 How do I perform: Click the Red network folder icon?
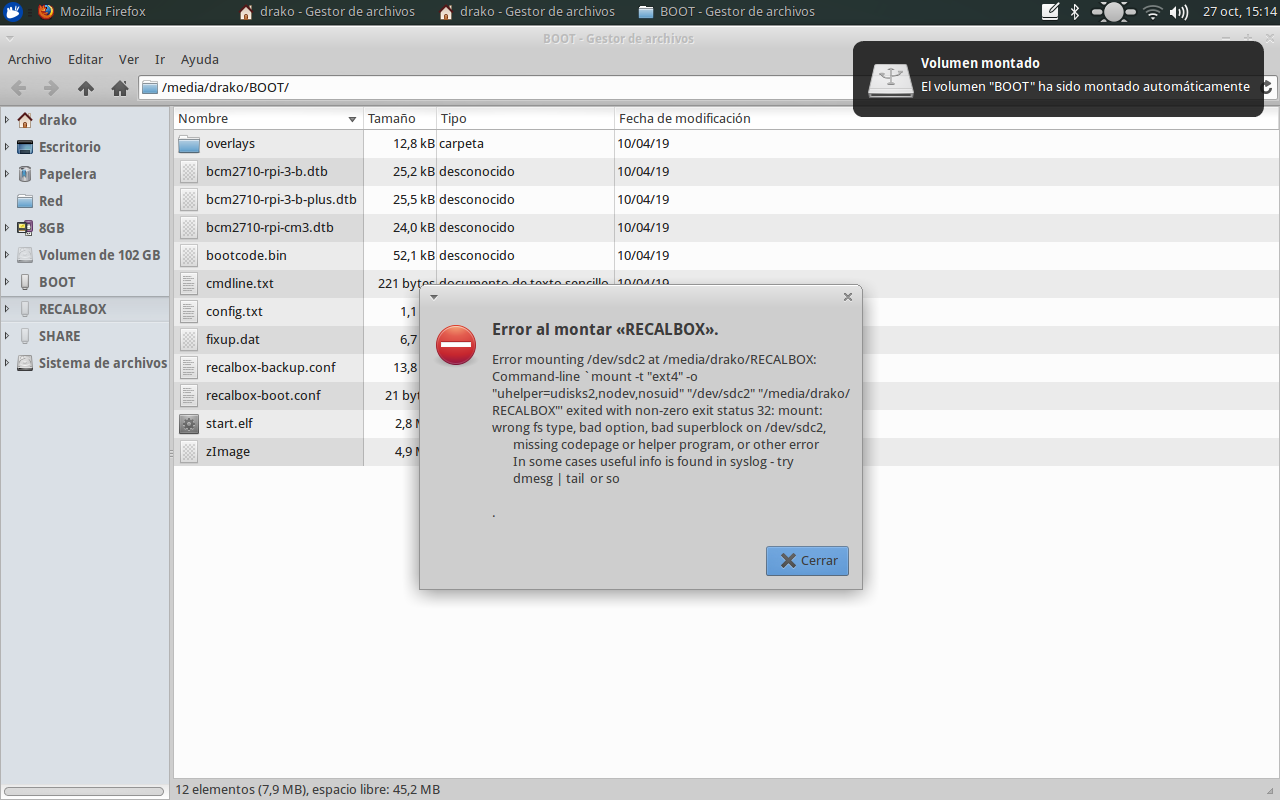(x=25, y=201)
